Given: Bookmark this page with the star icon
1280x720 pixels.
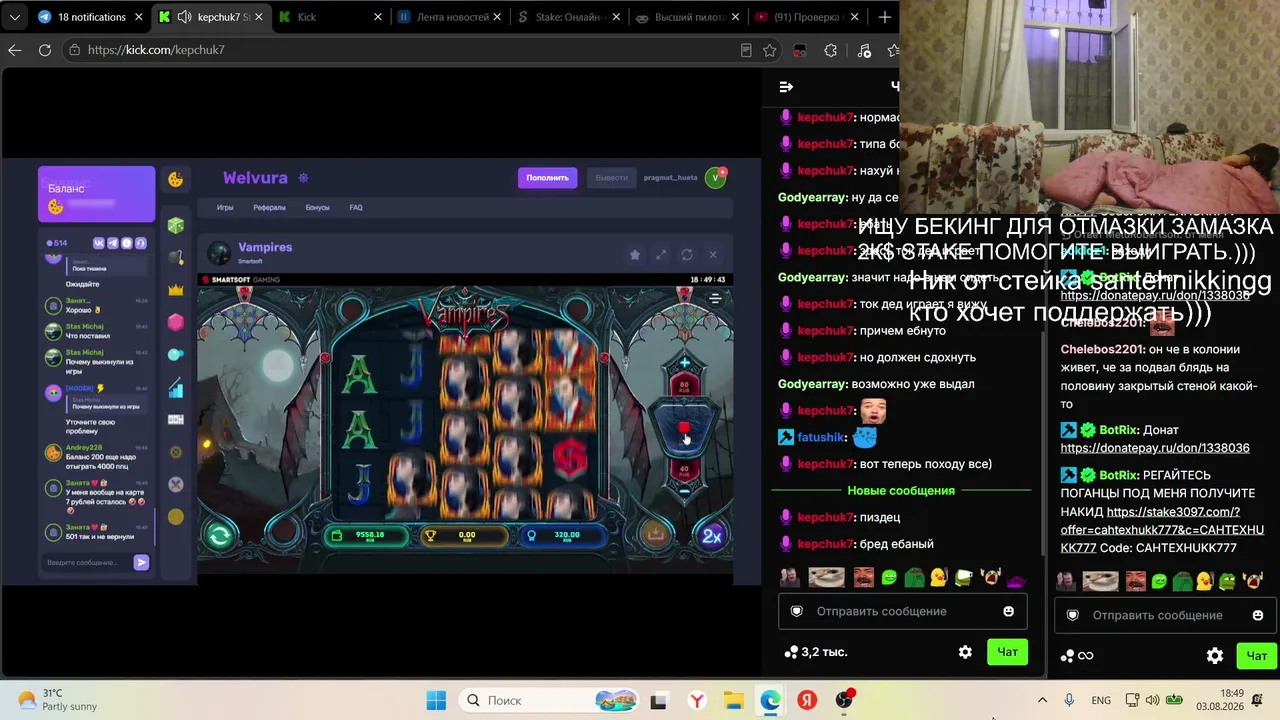Looking at the screenshot, I should (x=769, y=50).
